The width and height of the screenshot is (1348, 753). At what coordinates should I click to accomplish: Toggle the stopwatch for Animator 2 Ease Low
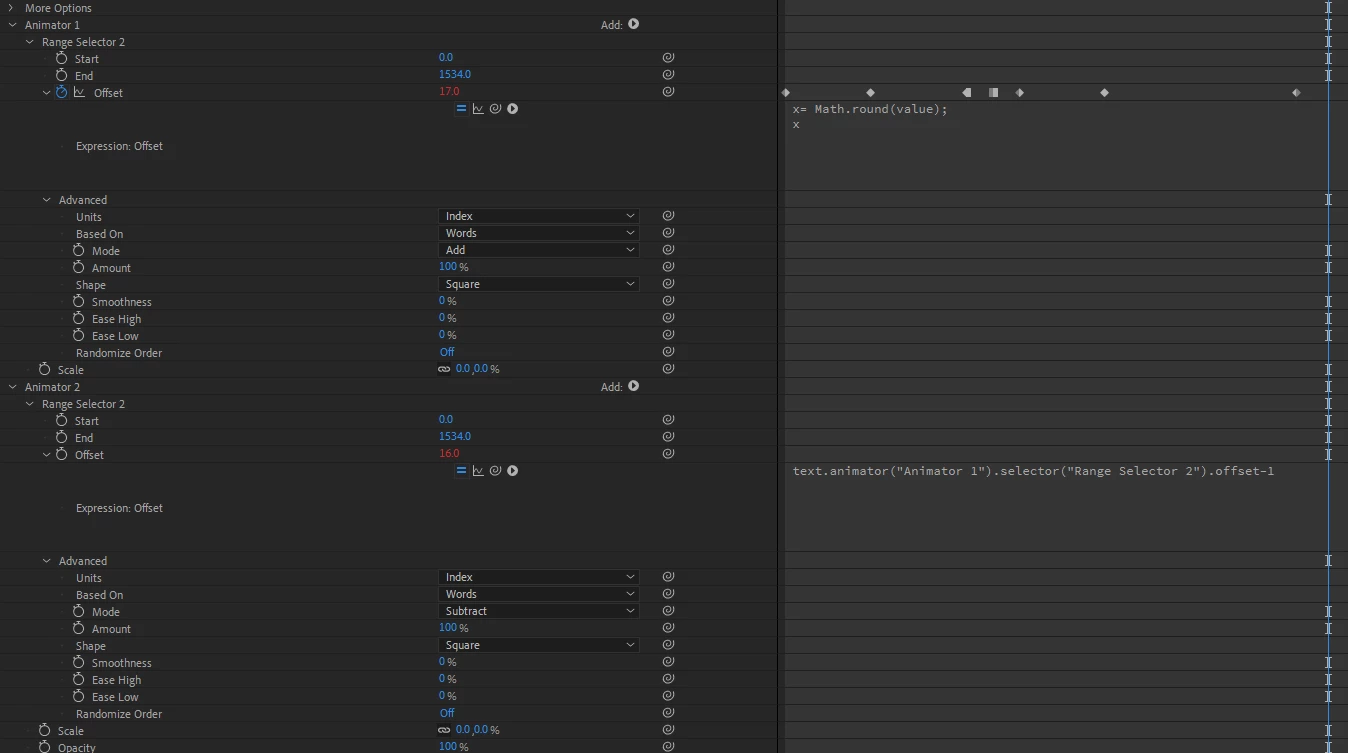click(x=79, y=696)
